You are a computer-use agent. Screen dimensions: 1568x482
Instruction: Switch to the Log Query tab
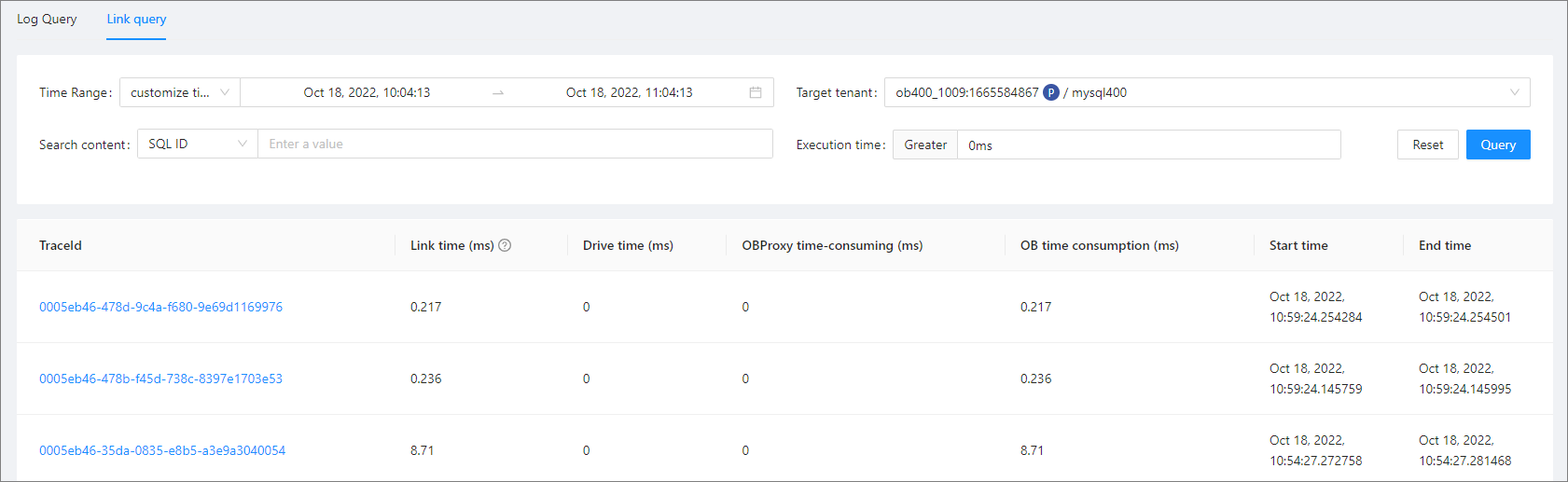47,19
